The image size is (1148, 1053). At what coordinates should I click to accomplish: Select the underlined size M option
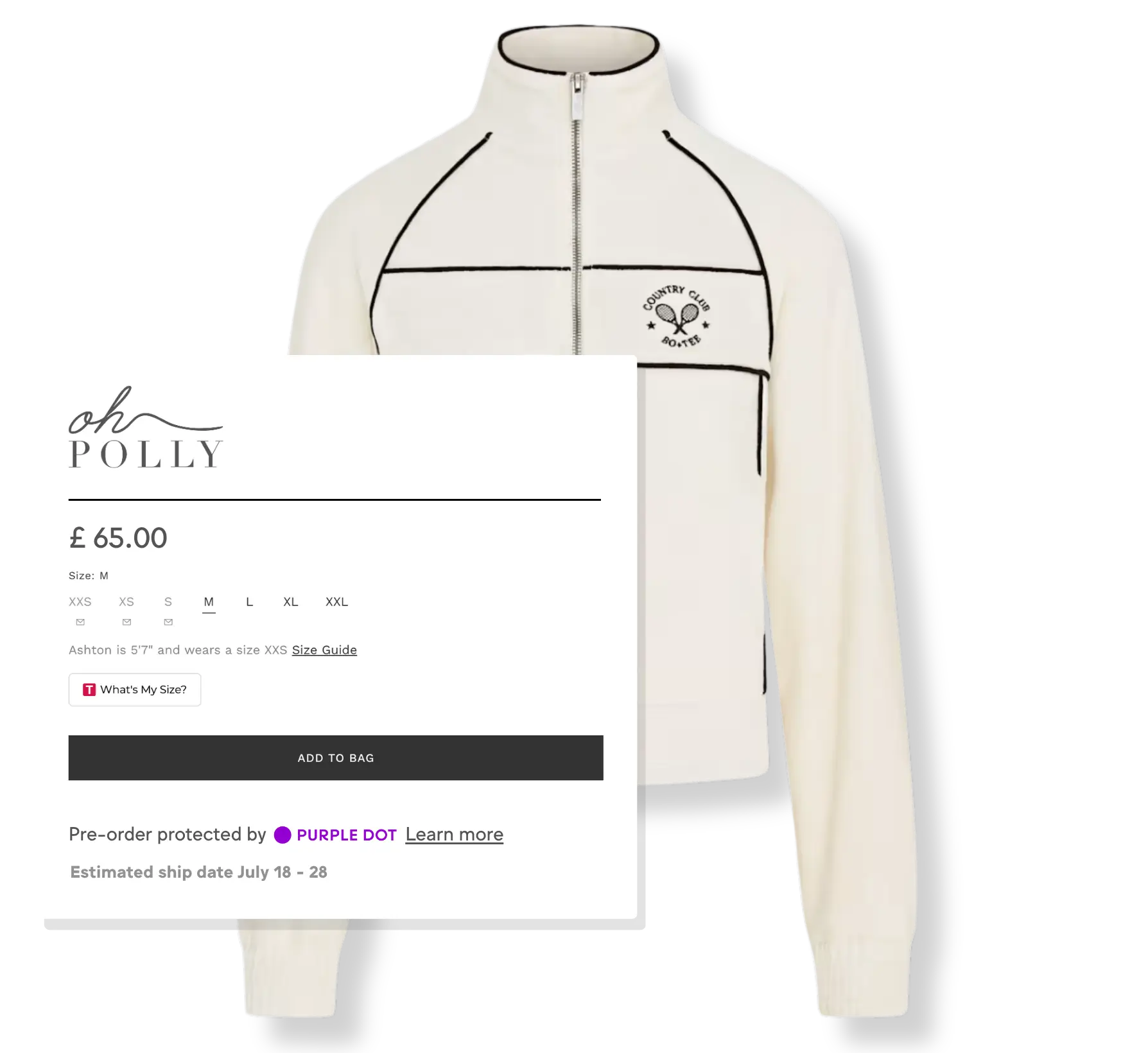click(209, 602)
